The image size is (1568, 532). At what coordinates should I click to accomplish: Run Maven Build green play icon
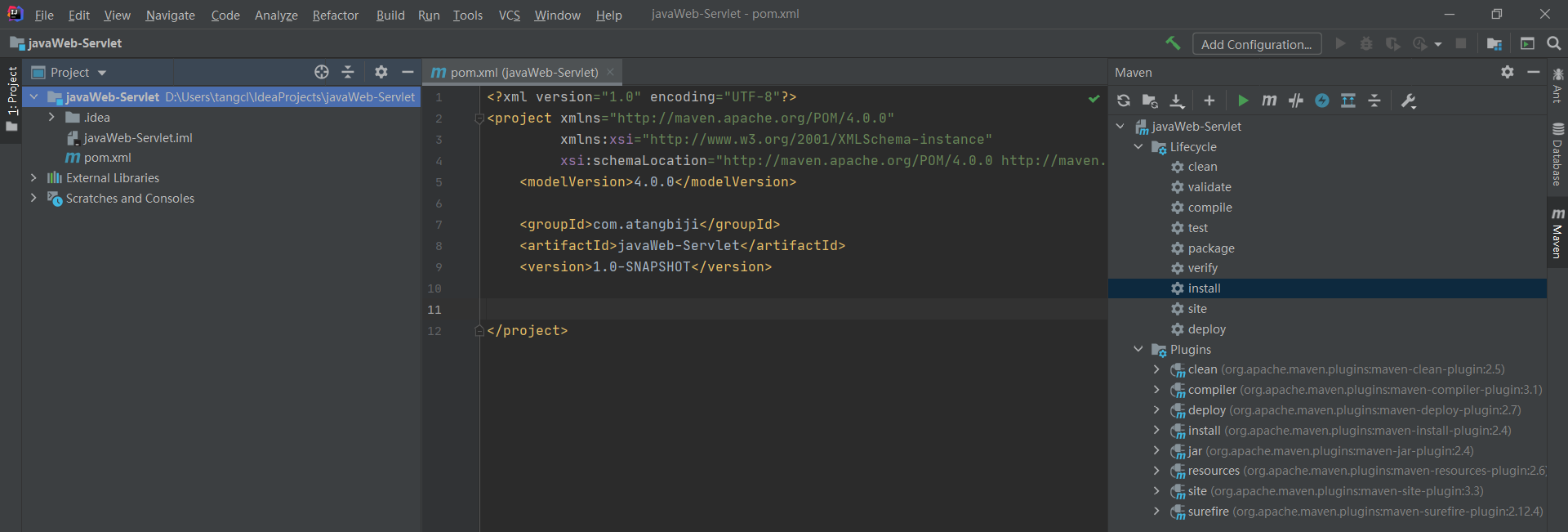coord(1243,101)
